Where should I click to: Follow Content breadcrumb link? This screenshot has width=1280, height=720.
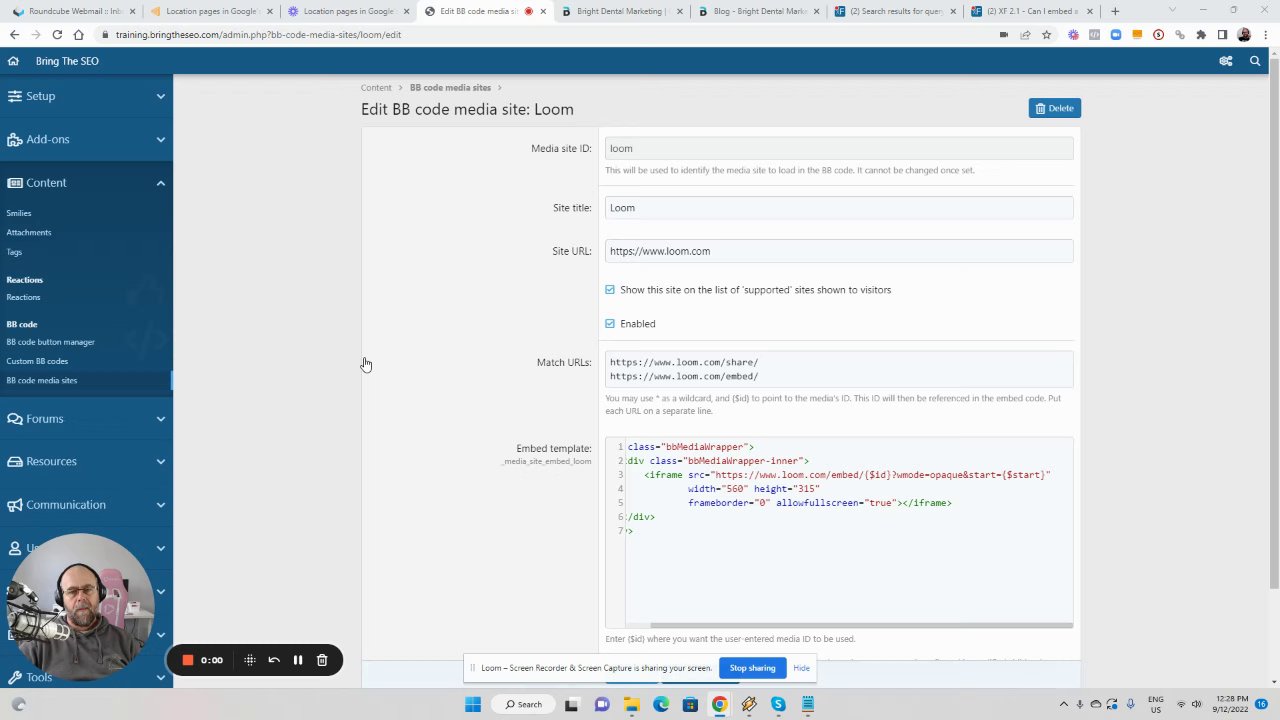click(376, 88)
